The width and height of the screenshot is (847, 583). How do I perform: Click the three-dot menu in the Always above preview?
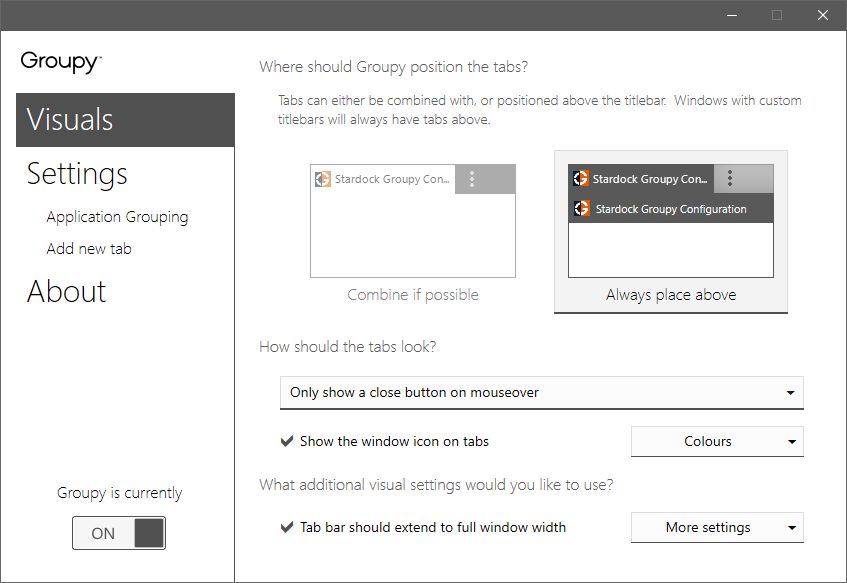tap(730, 178)
